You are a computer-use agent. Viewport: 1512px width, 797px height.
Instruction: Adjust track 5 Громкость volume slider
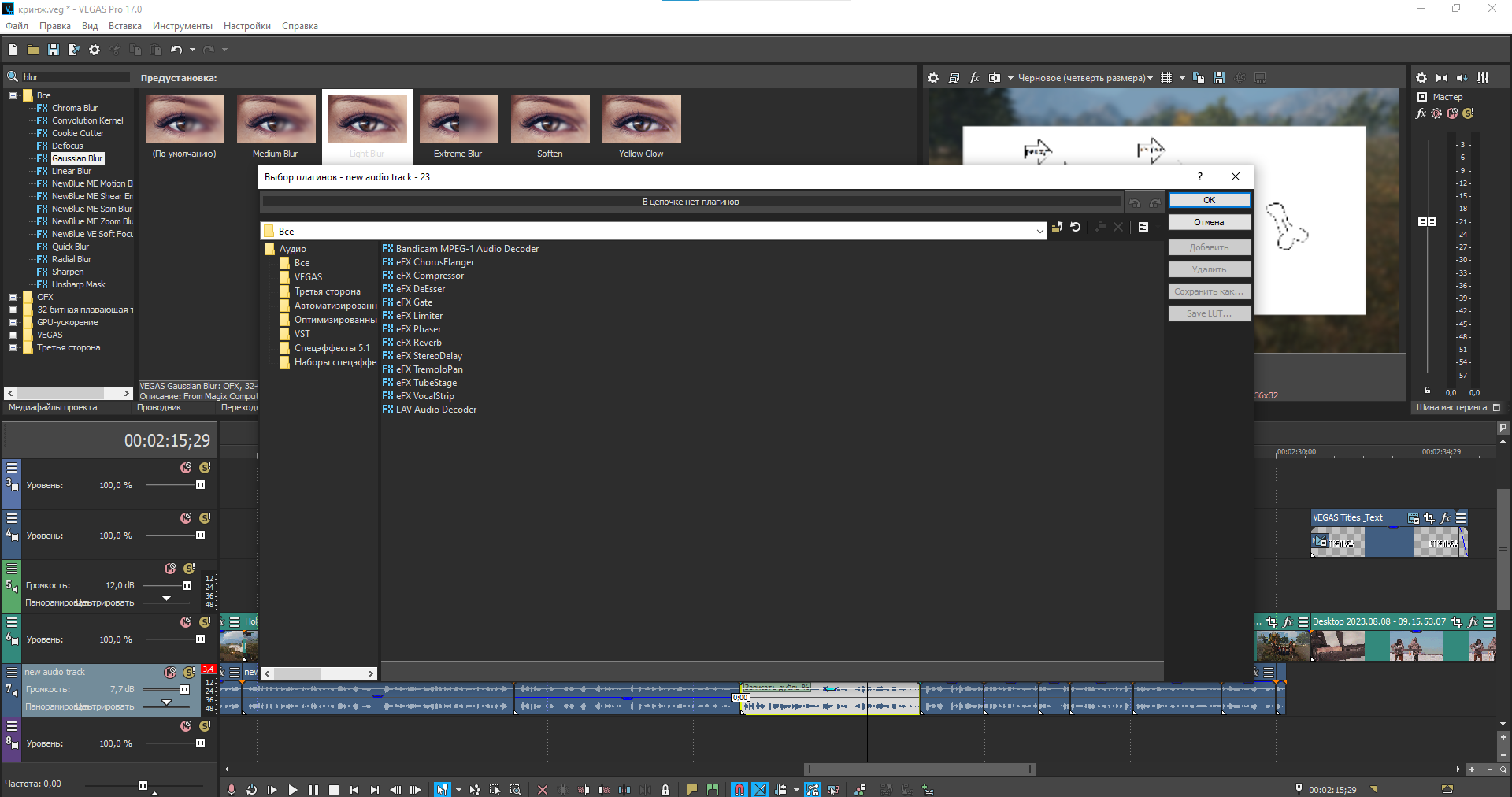click(x=187, y=585)
